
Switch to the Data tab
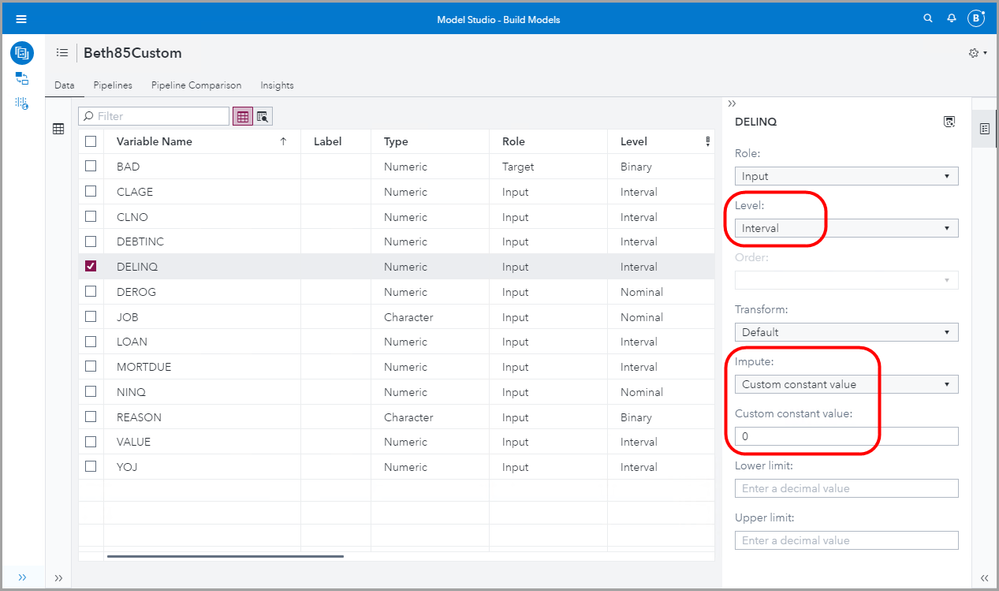coord(64,85)
